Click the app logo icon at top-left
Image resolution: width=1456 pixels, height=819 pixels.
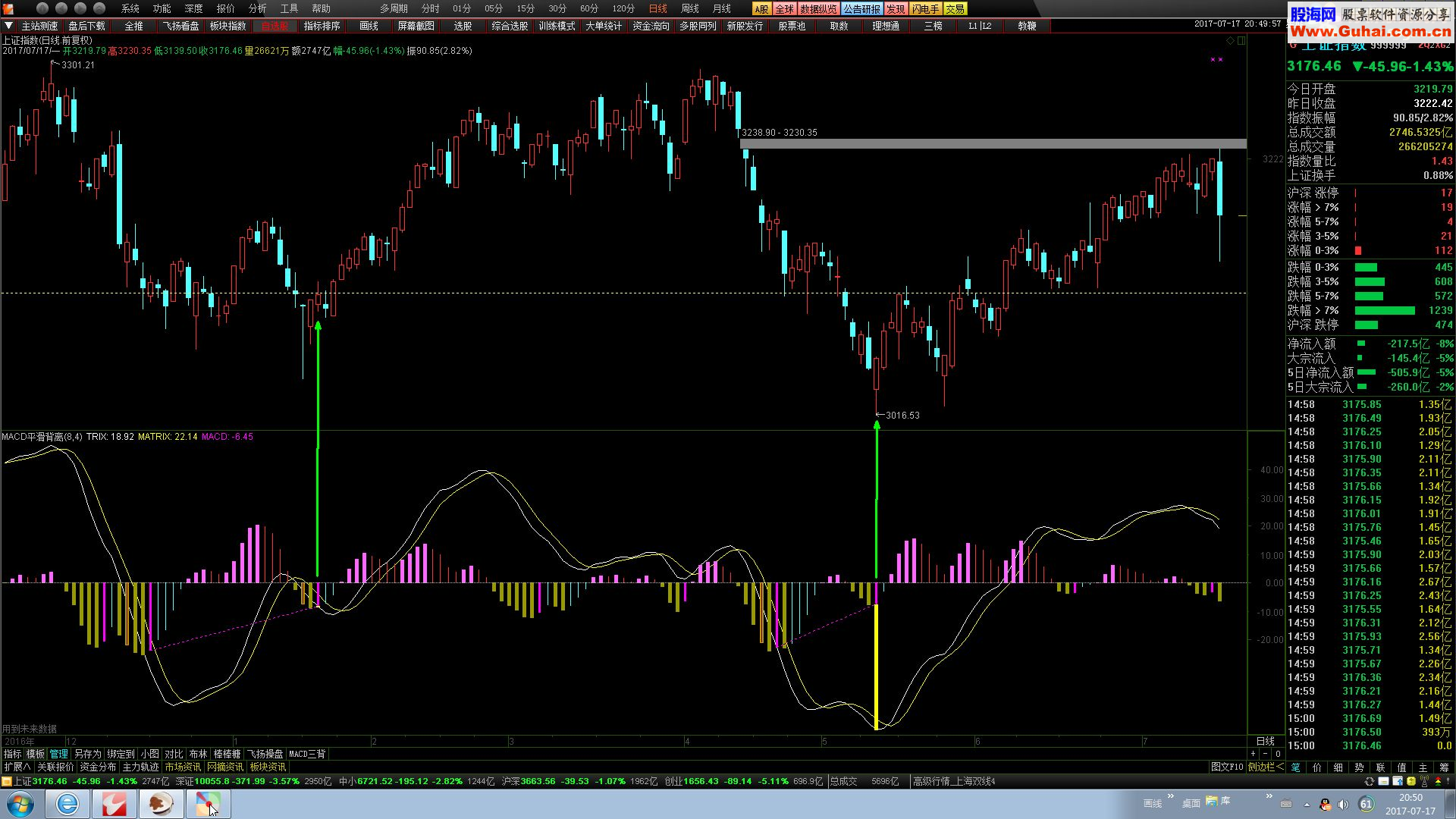[8, 8]
